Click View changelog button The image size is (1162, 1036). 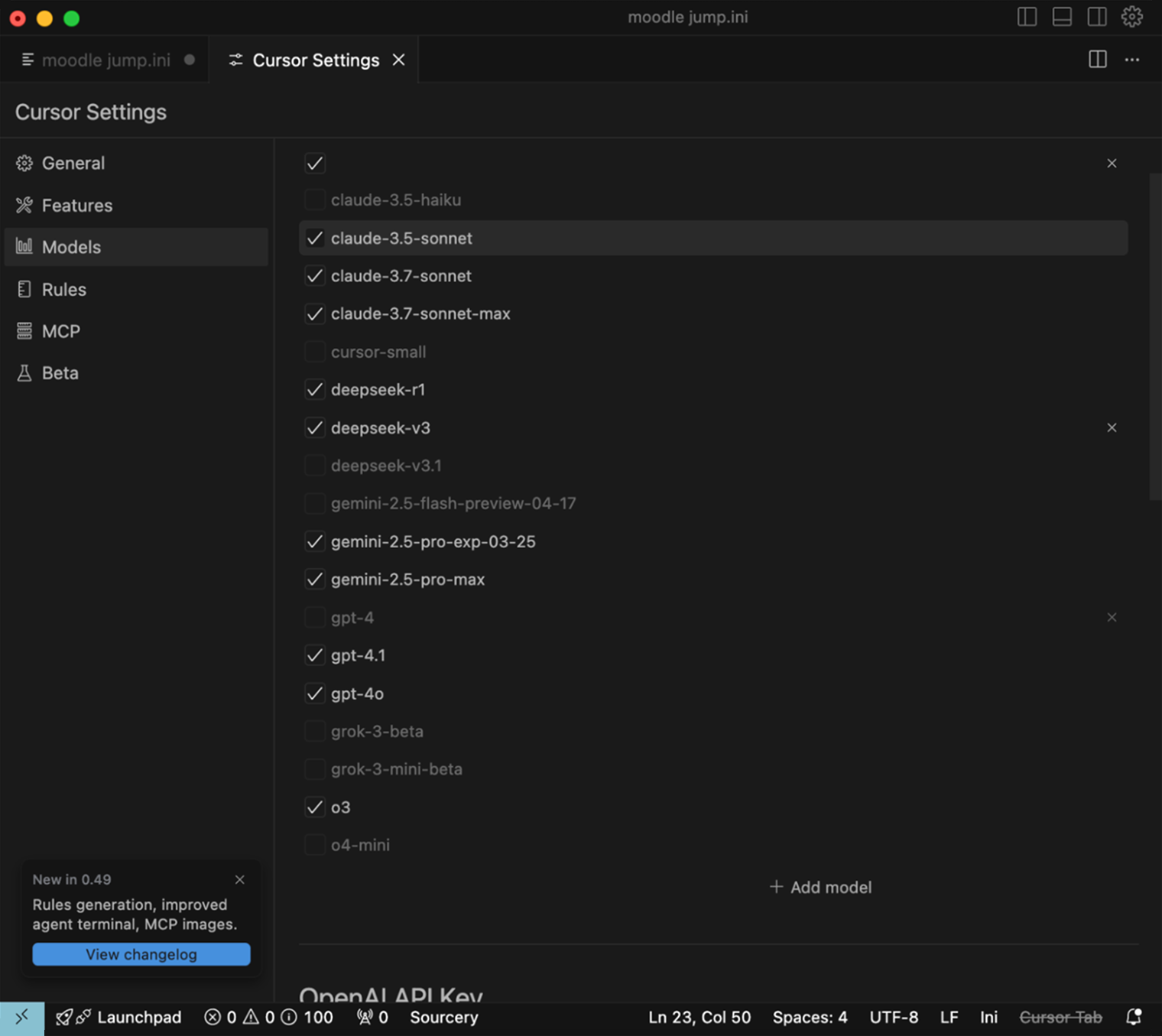click(x=141, y=954)
